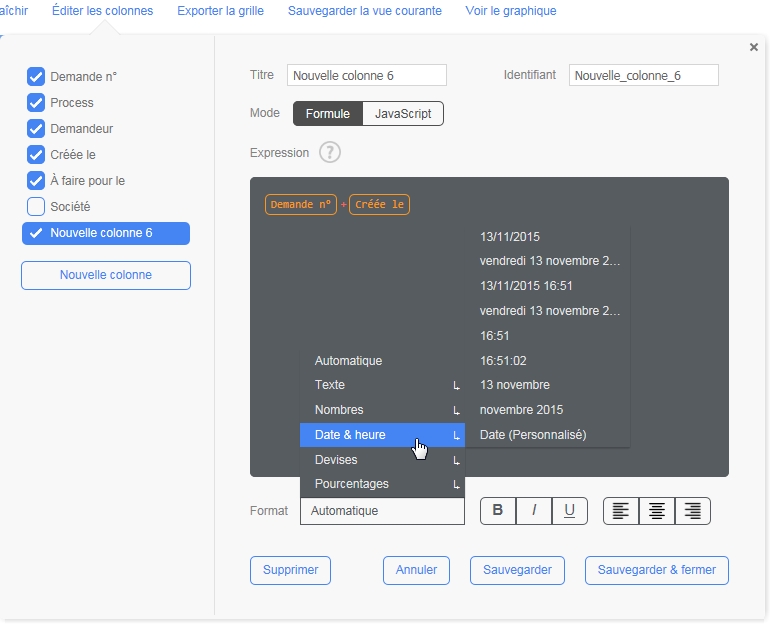The width and height of the screenshot is (770, 624).
Task: Center-align the column text
Action: point(657,511)
